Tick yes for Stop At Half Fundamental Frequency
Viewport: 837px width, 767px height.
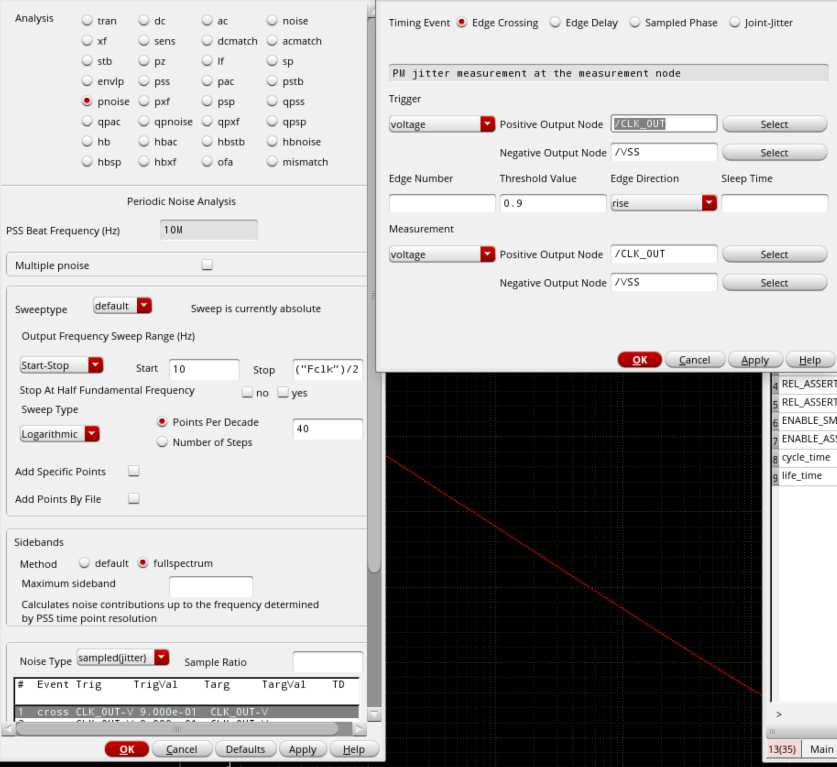(x=283, y=393)
